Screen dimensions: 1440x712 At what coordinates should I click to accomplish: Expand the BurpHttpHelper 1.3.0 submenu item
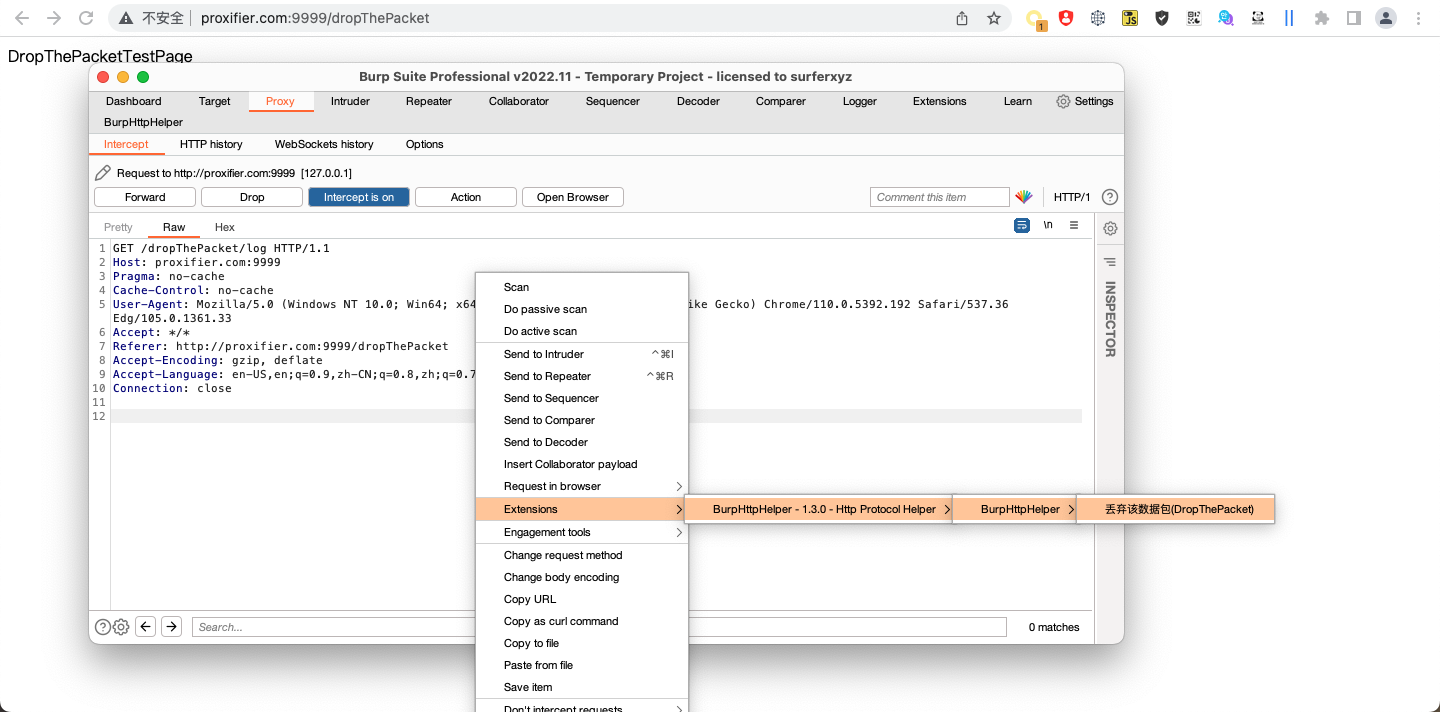tap(818, 509)
